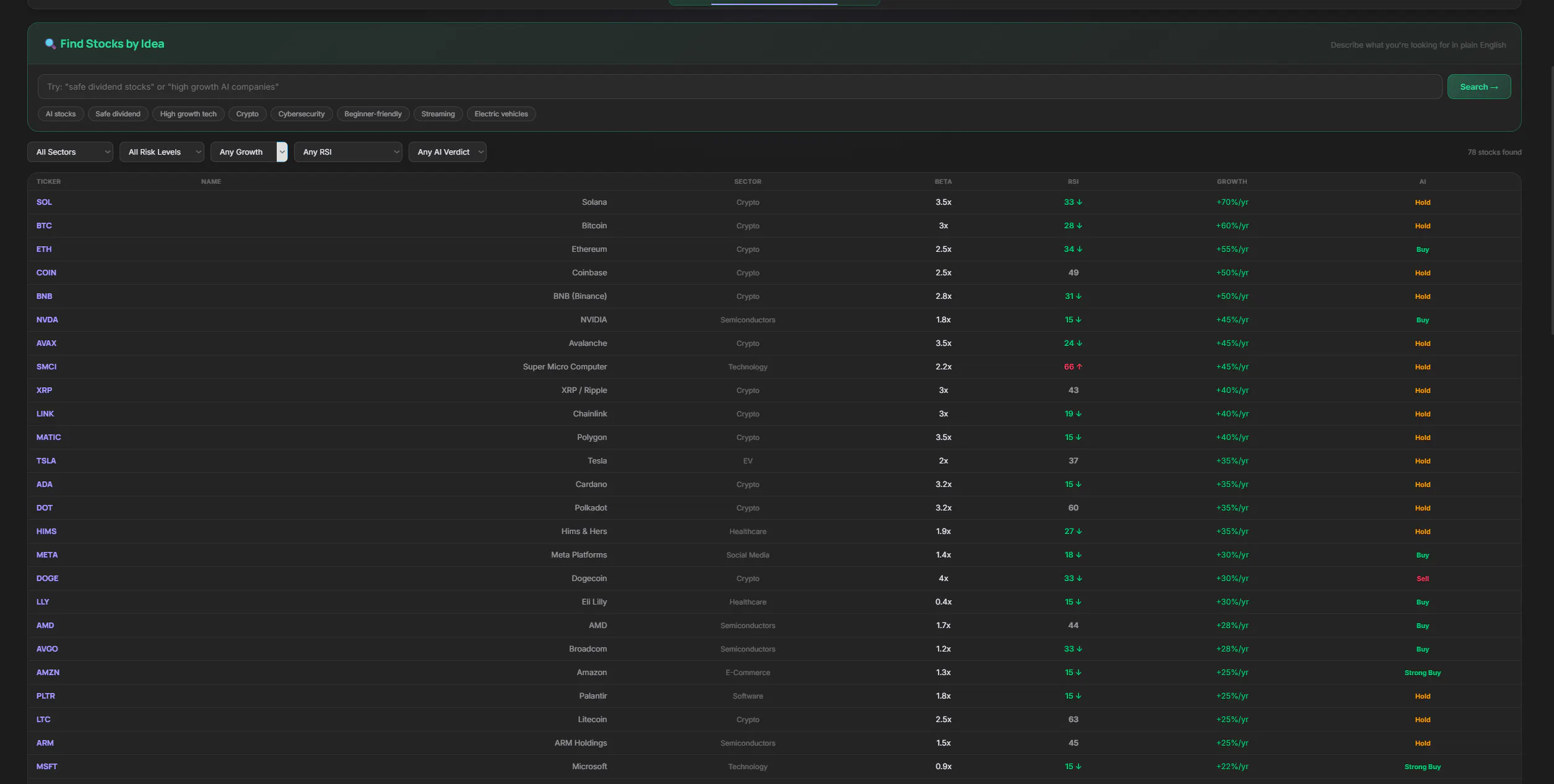Click the Sell verdict in the Dogecoin row
1554x784 pixels.
[1423, 579]
